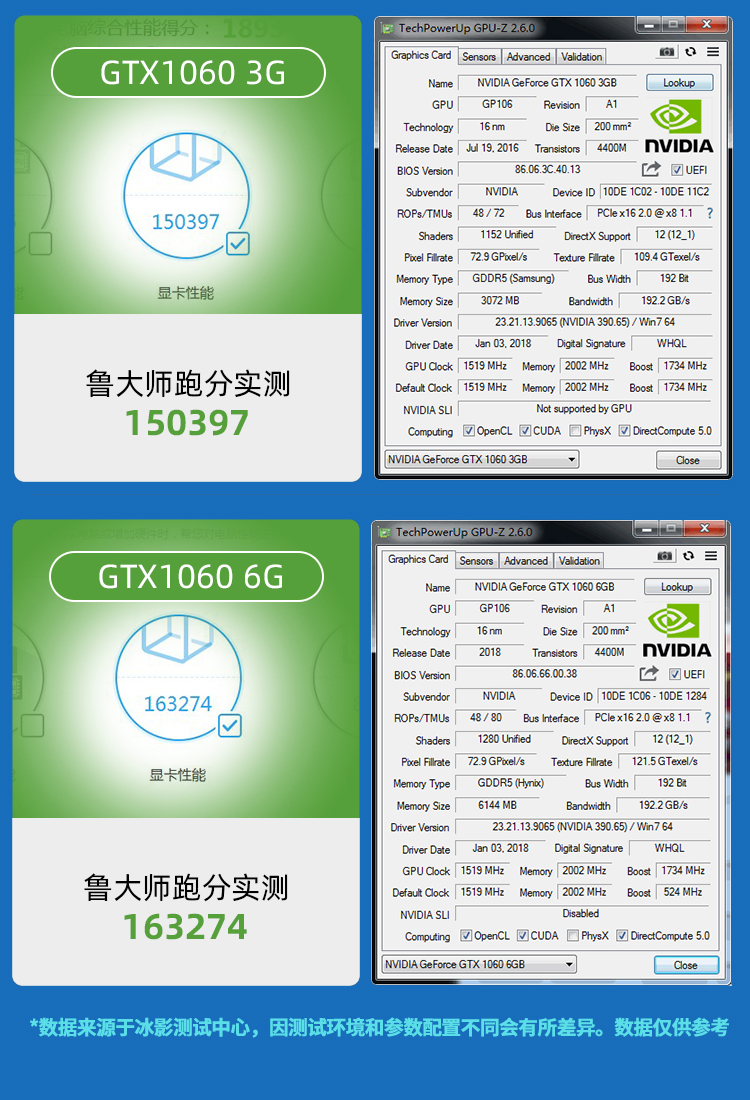The width and height of the screenshot is (750, 1100).
Task: Switch to Advanced tab in 3GB window
Action: 528,57
